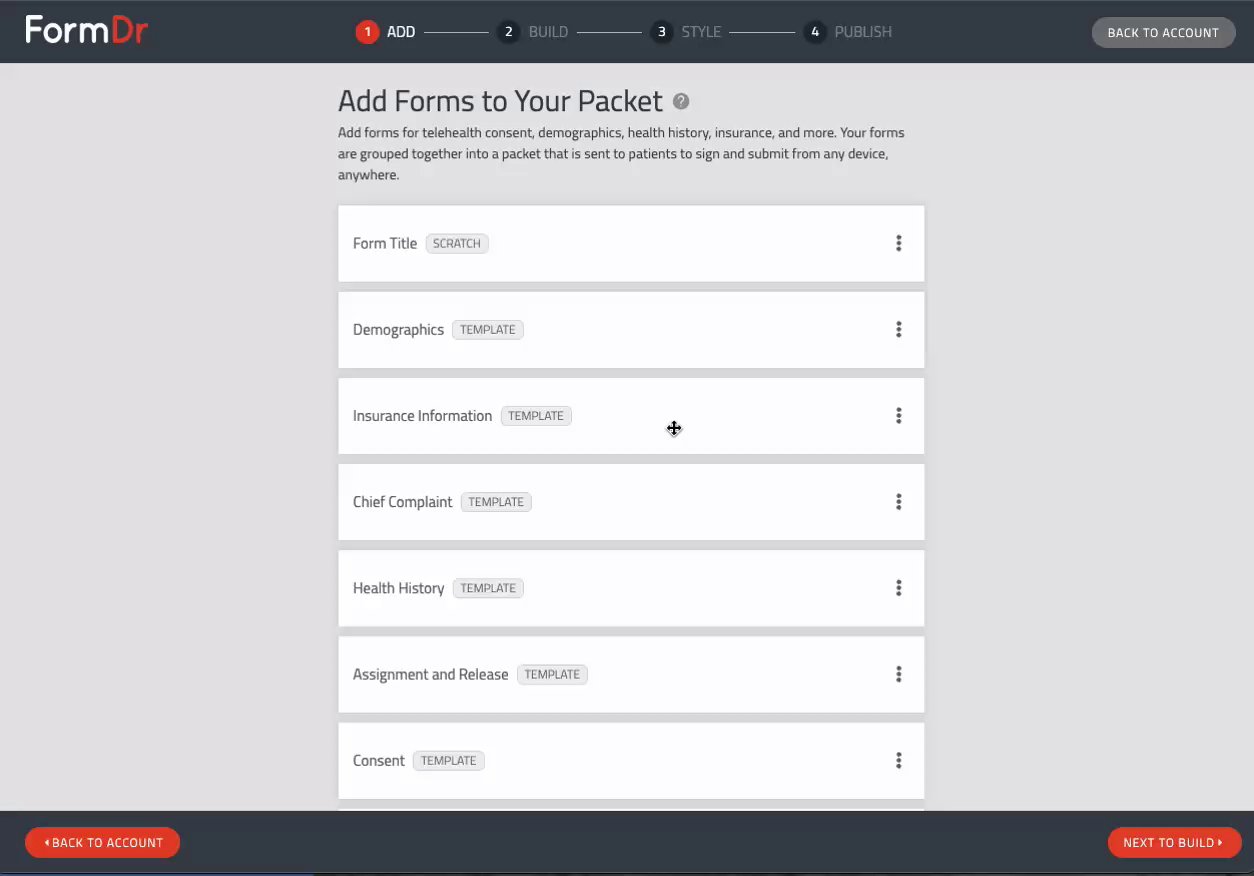Open three-dot menu for Health History

[898, 588]
